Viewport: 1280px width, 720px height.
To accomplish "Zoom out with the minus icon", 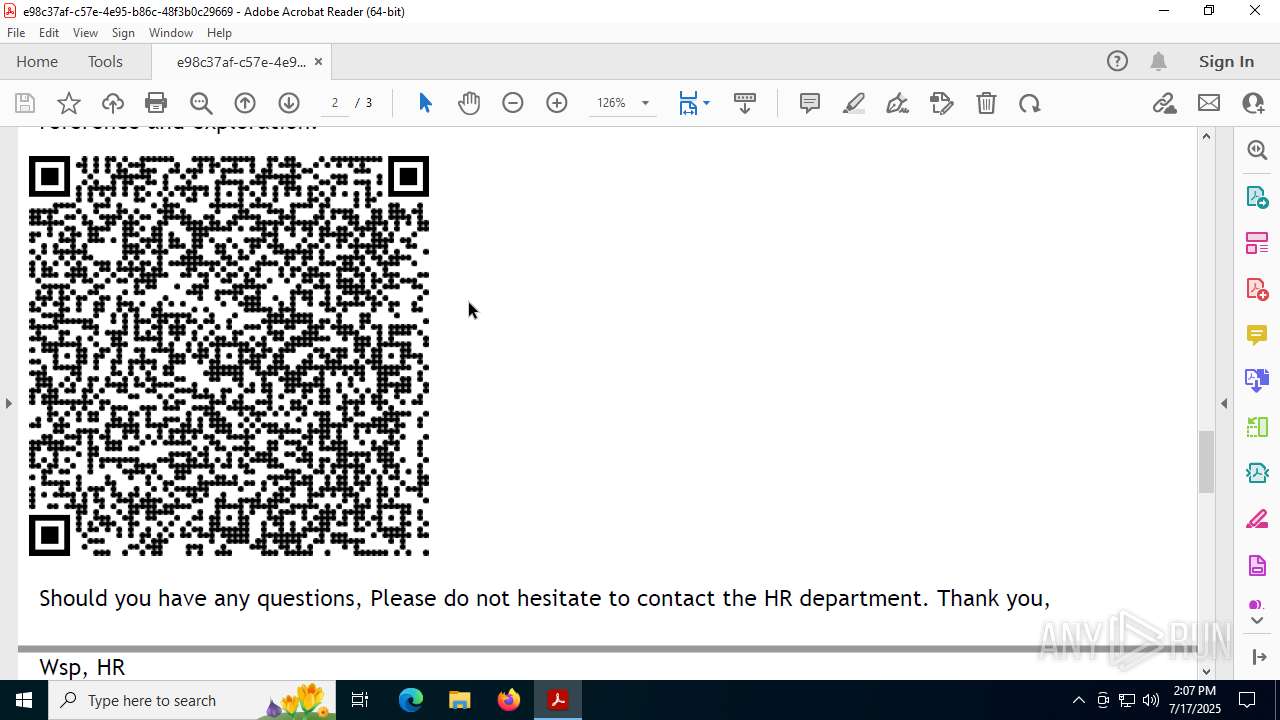I will click(513, 103).
